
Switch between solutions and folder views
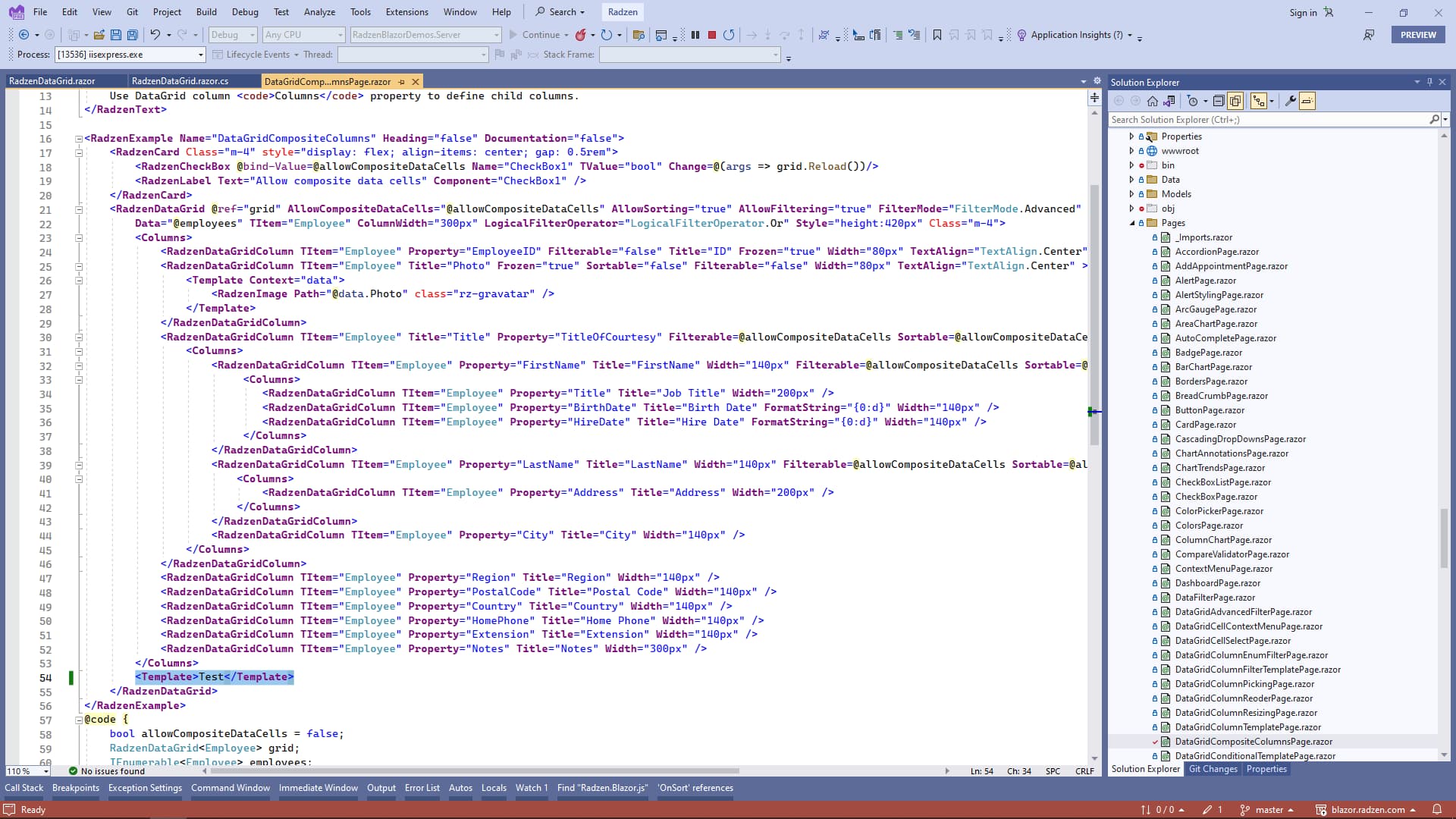click(x=1169, y=101)
